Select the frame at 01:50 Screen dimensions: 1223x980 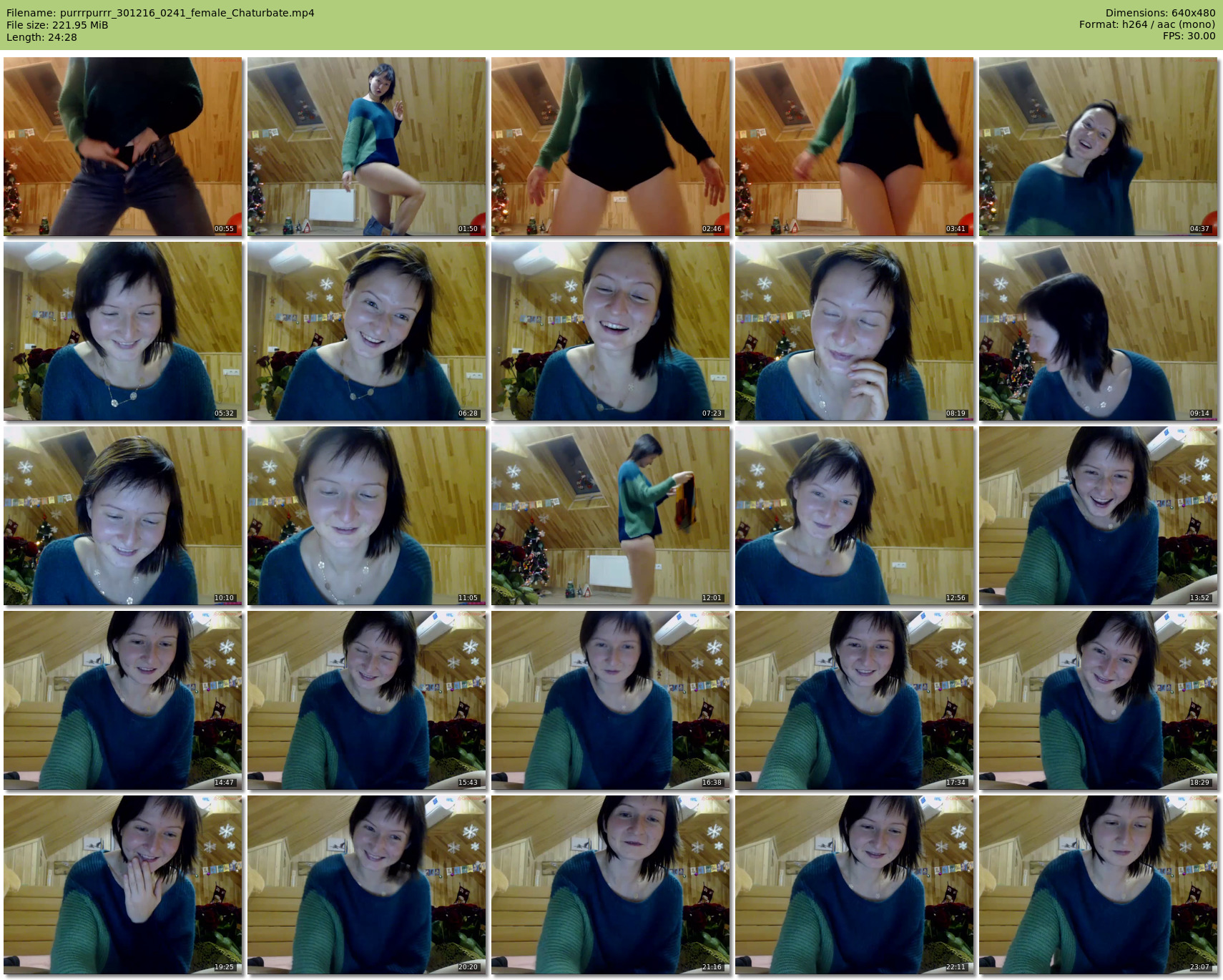pos(367,147)
